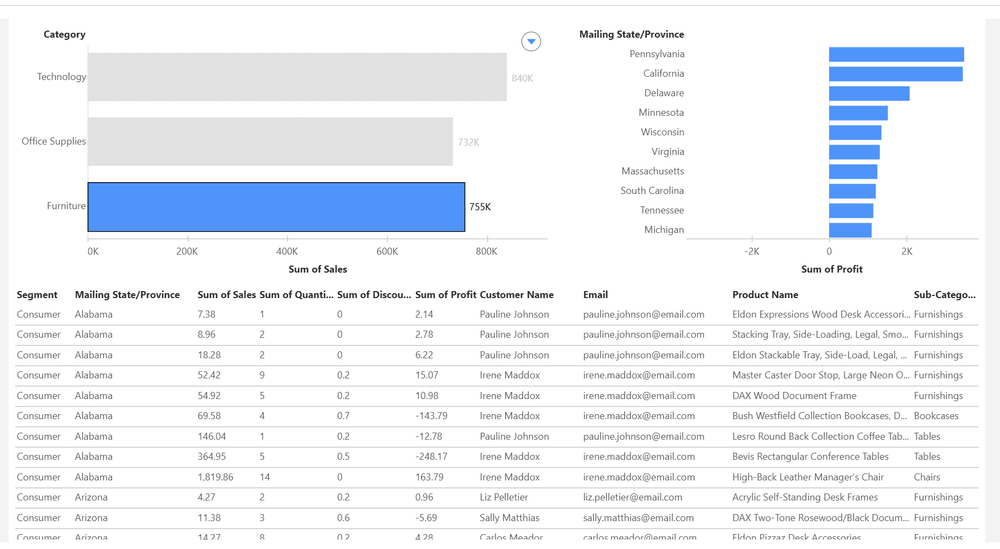Image resolution: width=1000 pixels, height=549 pixels.
Task: Select the Office Supplies sales bar
Action: point(270,142)
